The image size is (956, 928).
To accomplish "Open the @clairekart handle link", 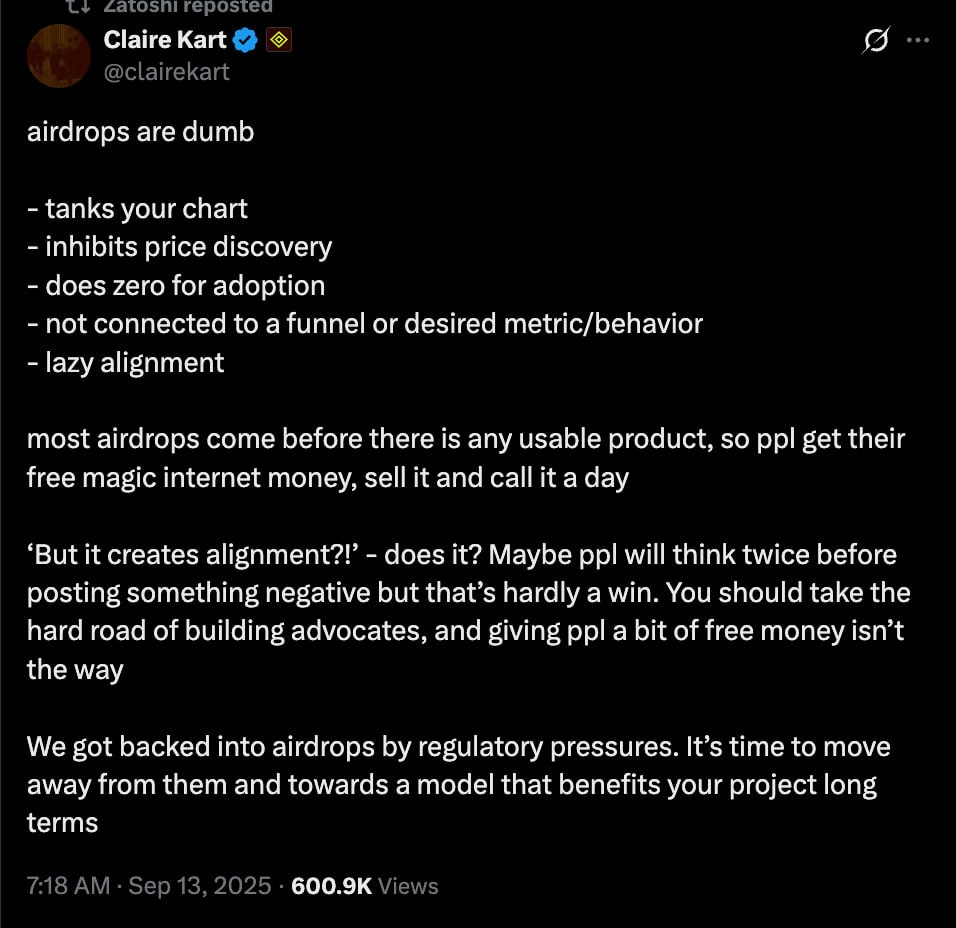I will pyautogui.click(x=166, y=72).
